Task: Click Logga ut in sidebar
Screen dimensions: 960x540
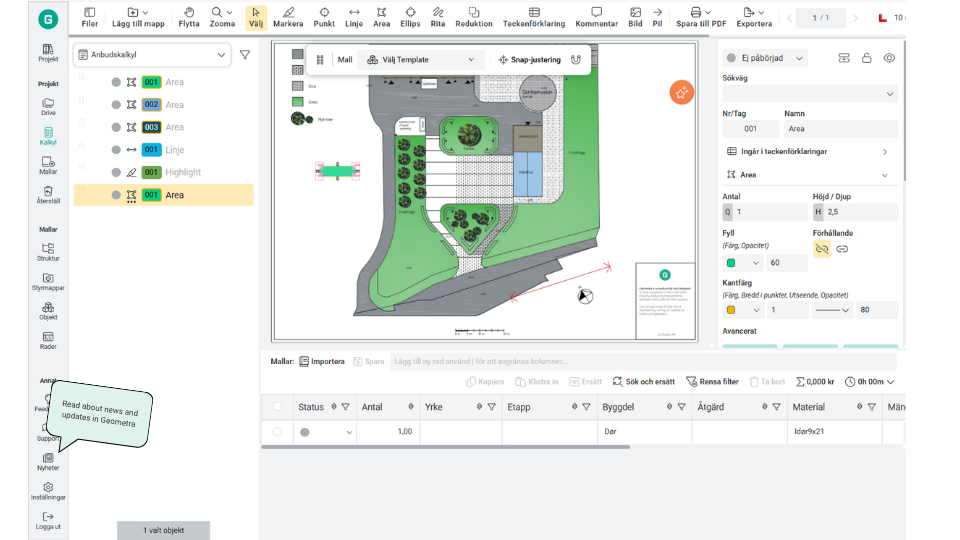Action: click(48, 520)
